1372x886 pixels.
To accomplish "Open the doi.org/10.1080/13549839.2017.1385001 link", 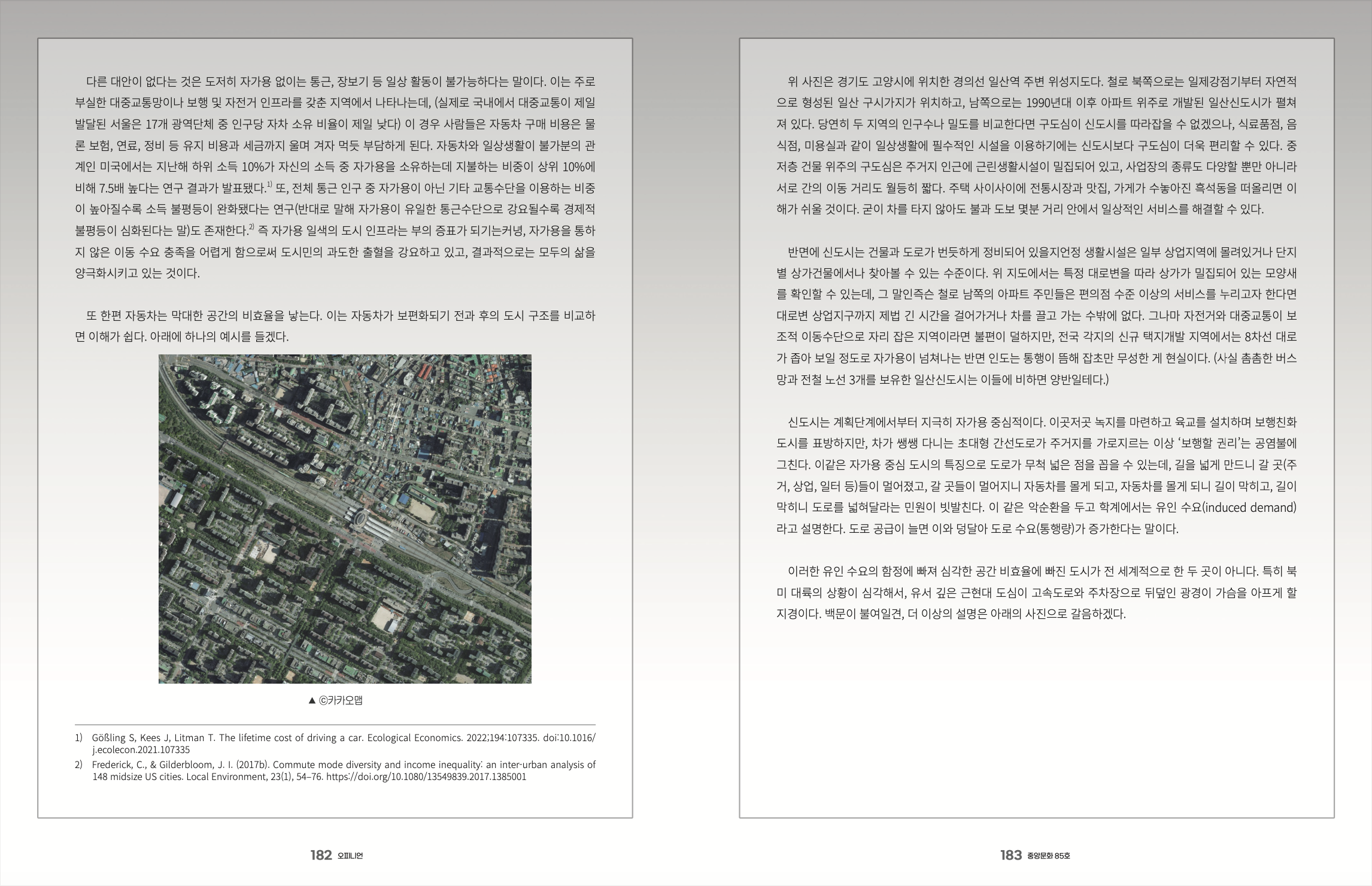I will tap(427, 777).
